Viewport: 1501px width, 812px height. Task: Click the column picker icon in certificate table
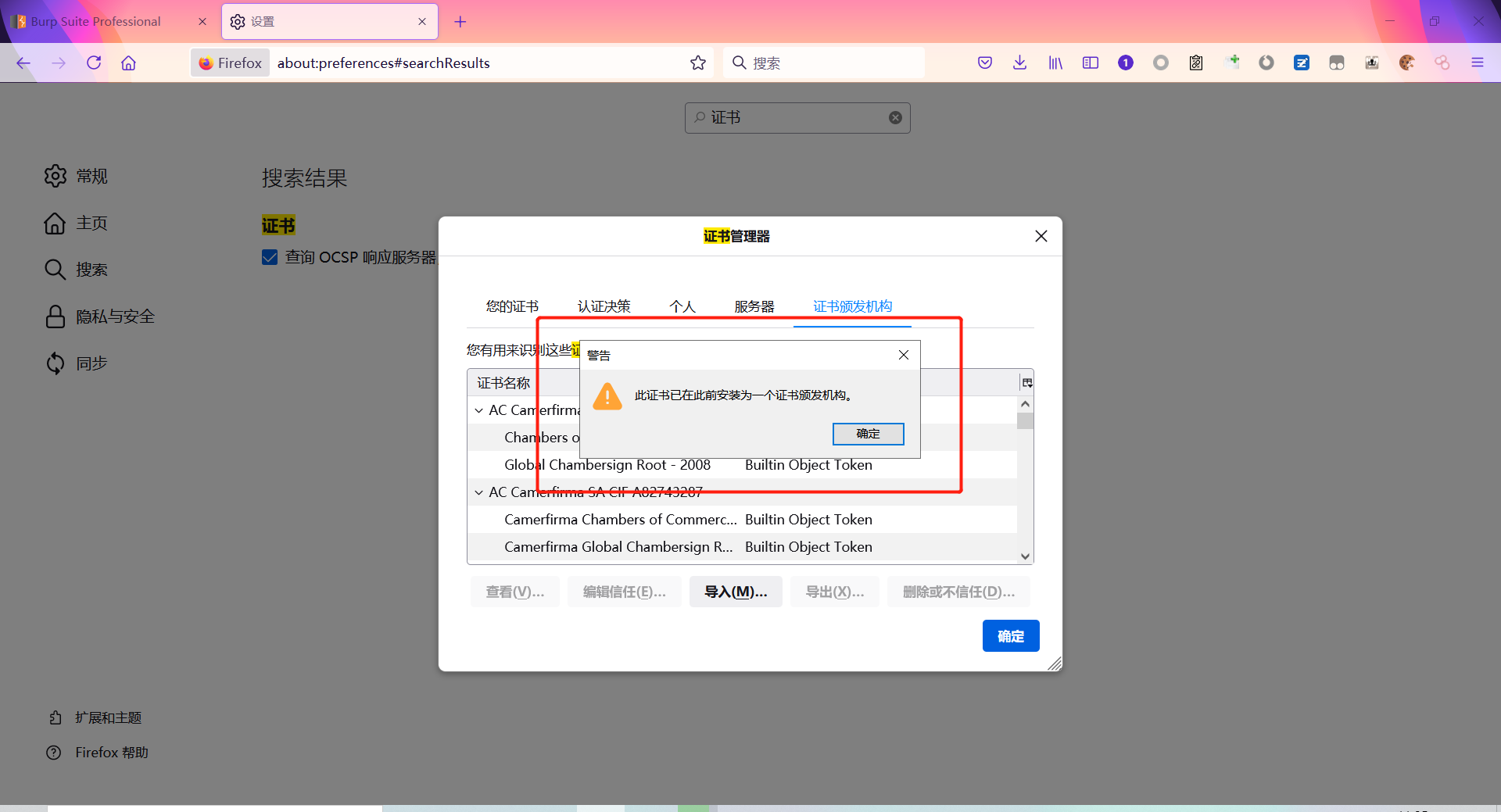[1027, 383]
